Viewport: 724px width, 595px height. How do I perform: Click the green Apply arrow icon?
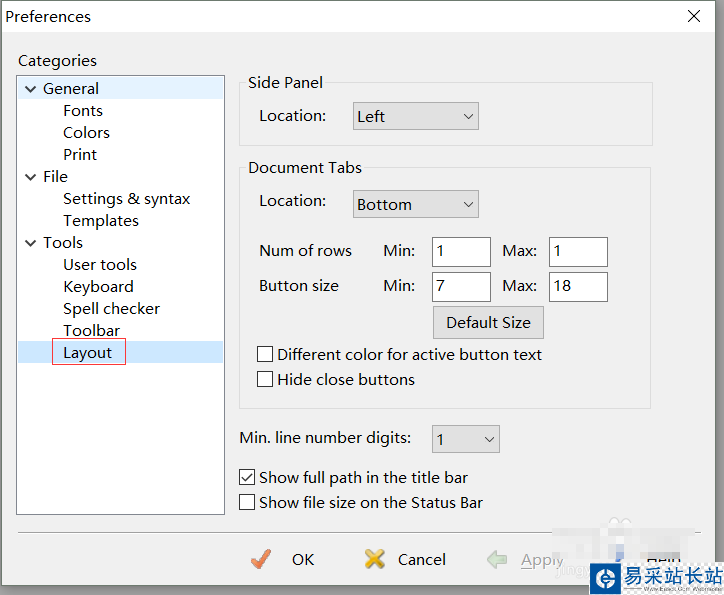coord(497,559)
